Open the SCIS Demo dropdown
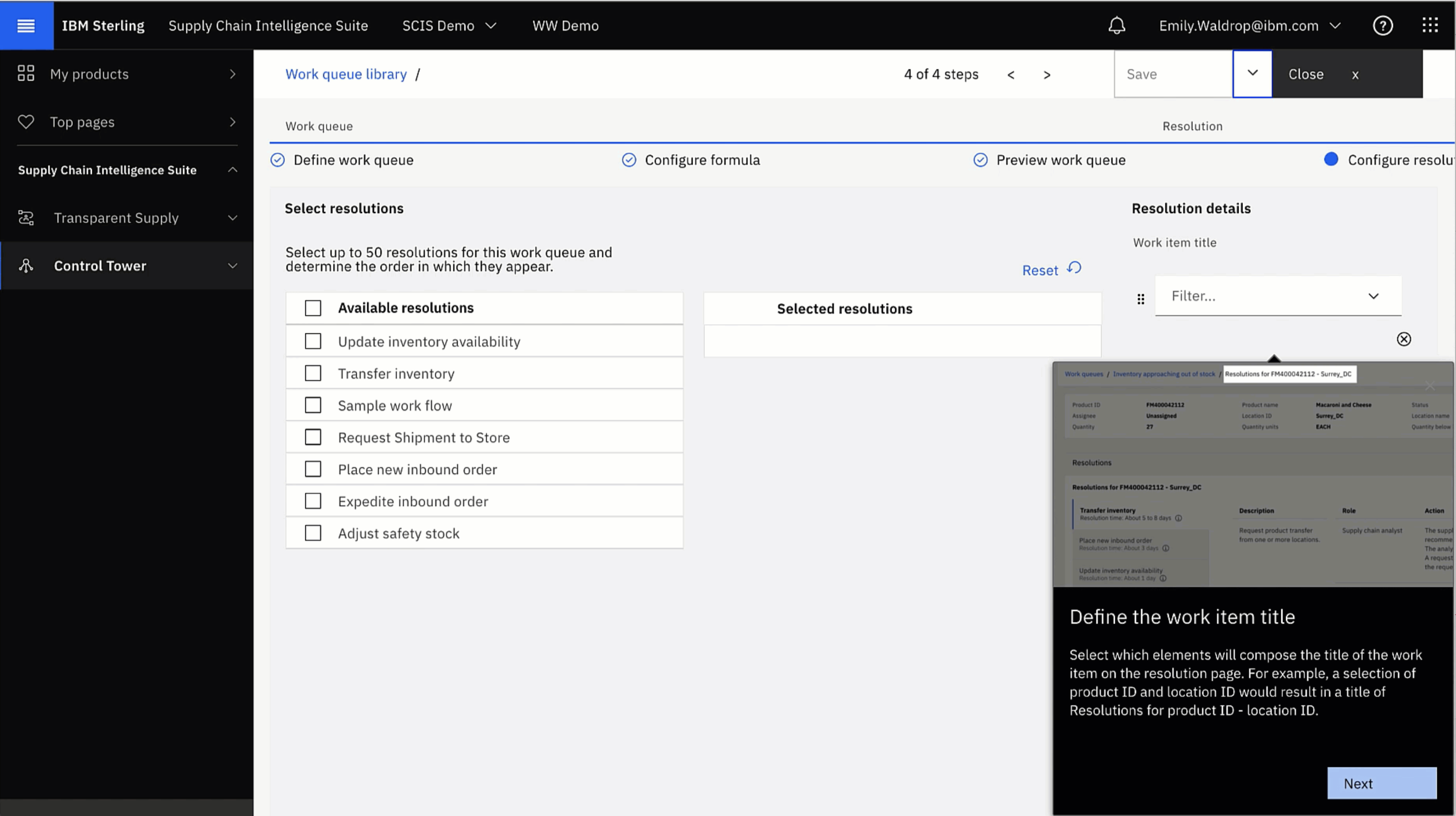This screenshot has height=816, width=1456. [449, 25]
